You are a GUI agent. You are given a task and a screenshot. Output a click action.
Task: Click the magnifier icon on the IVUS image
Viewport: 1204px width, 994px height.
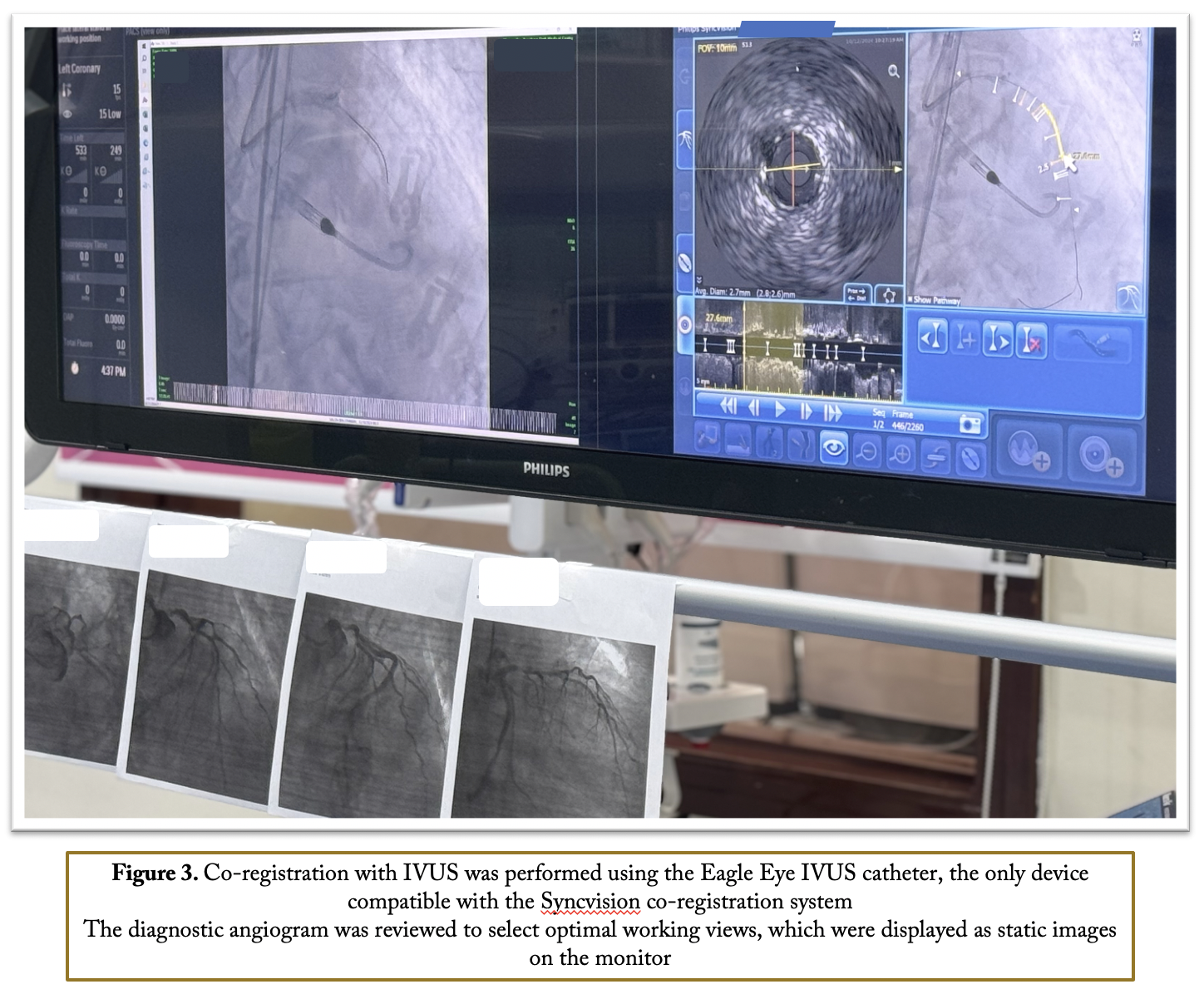893,71
